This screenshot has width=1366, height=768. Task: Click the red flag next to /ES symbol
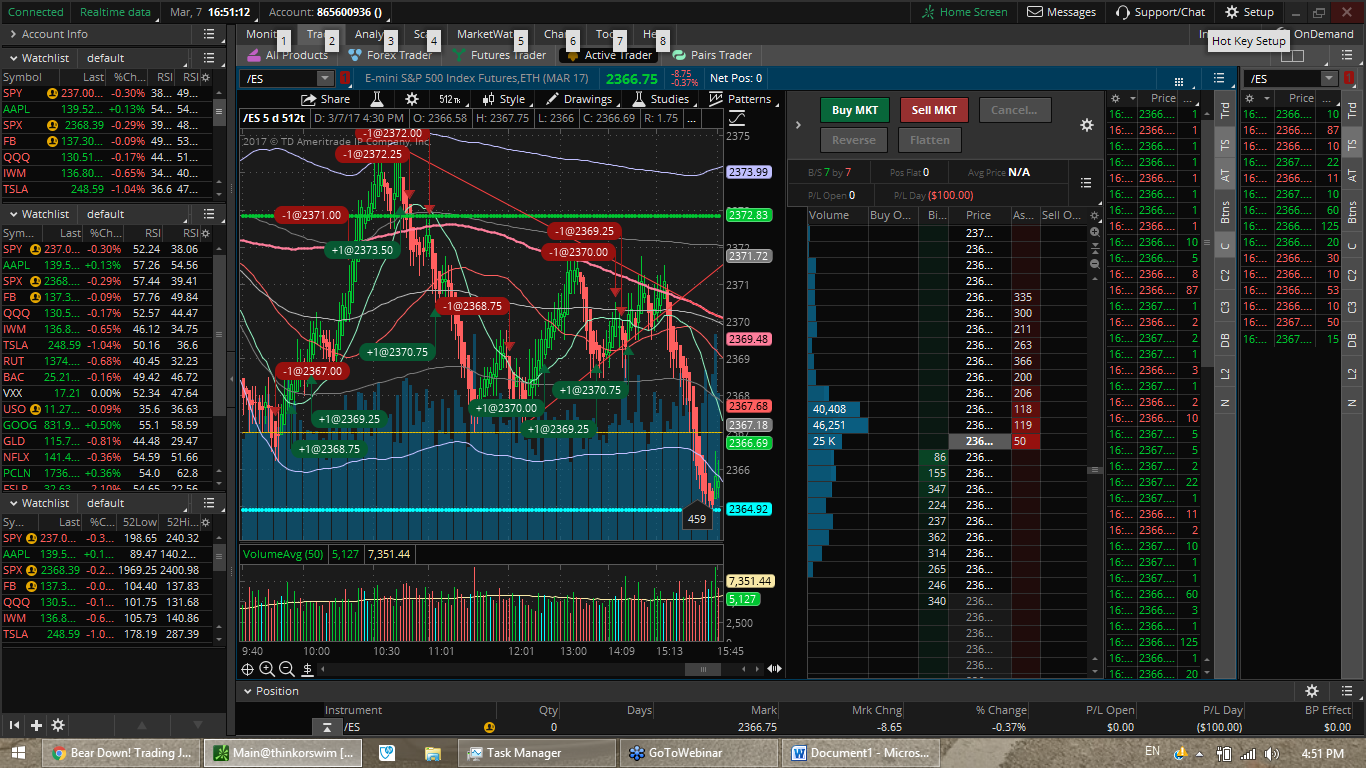click(x=344, y=78)
